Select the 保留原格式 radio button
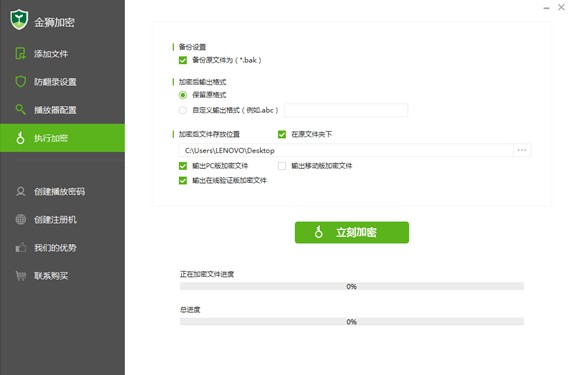 tap(183, 95)
